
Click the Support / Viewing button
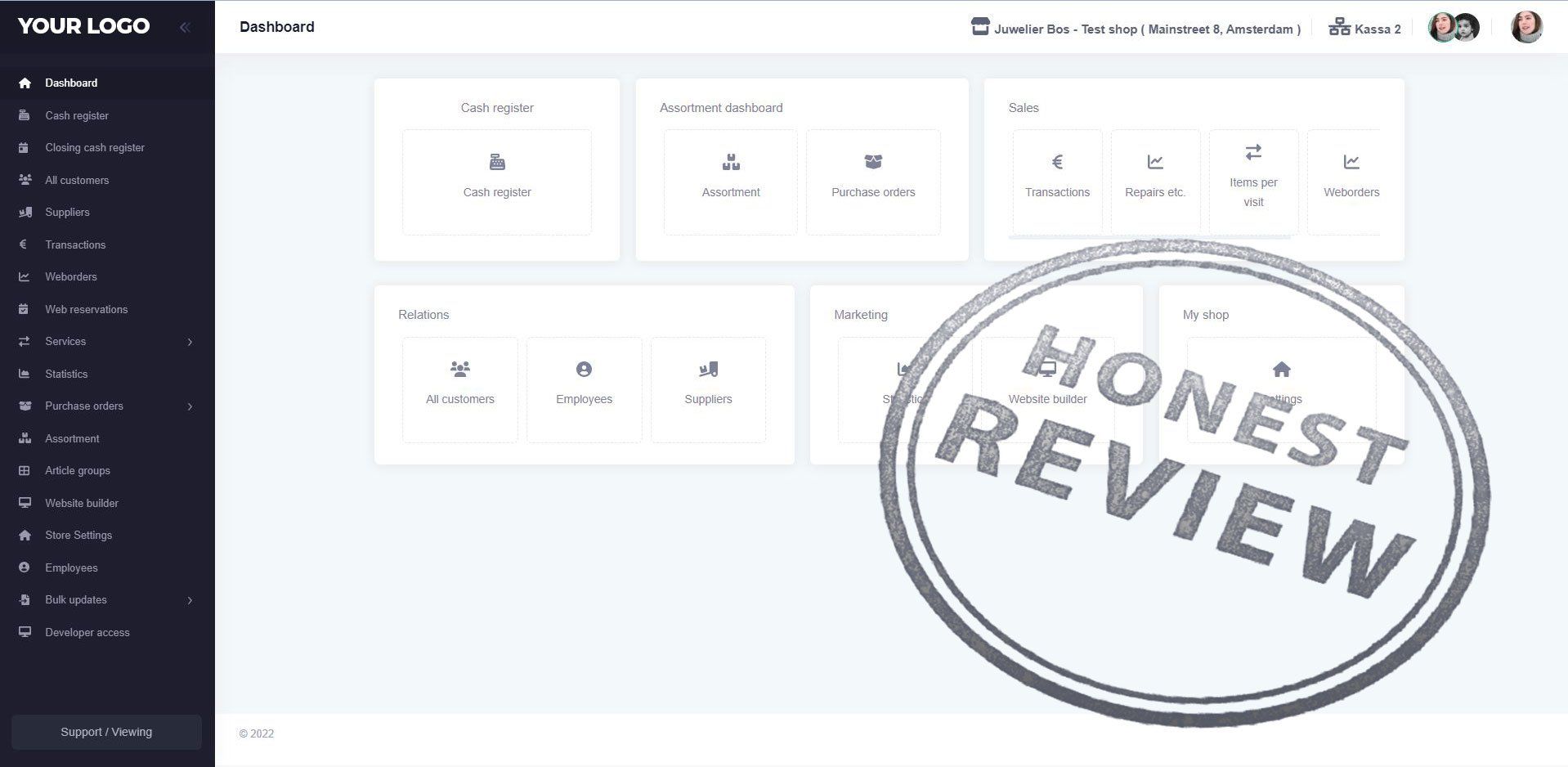coord(106,732)
